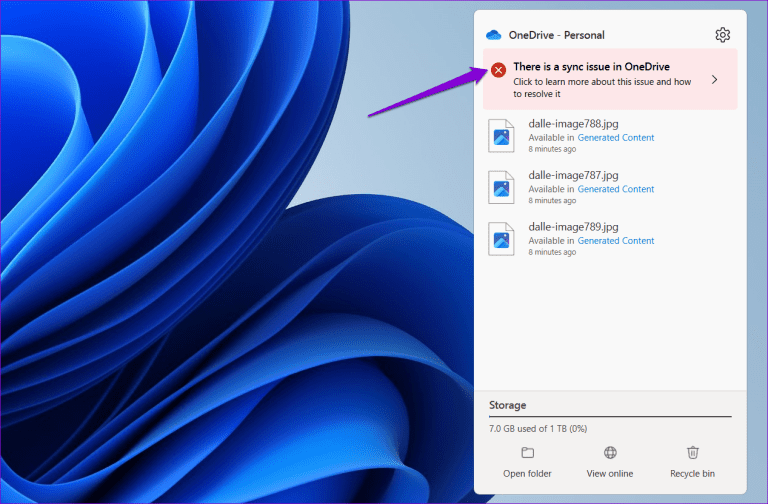The image size is (768, 504).
Task: Click the Open folder icon
Action: point(527,453)
